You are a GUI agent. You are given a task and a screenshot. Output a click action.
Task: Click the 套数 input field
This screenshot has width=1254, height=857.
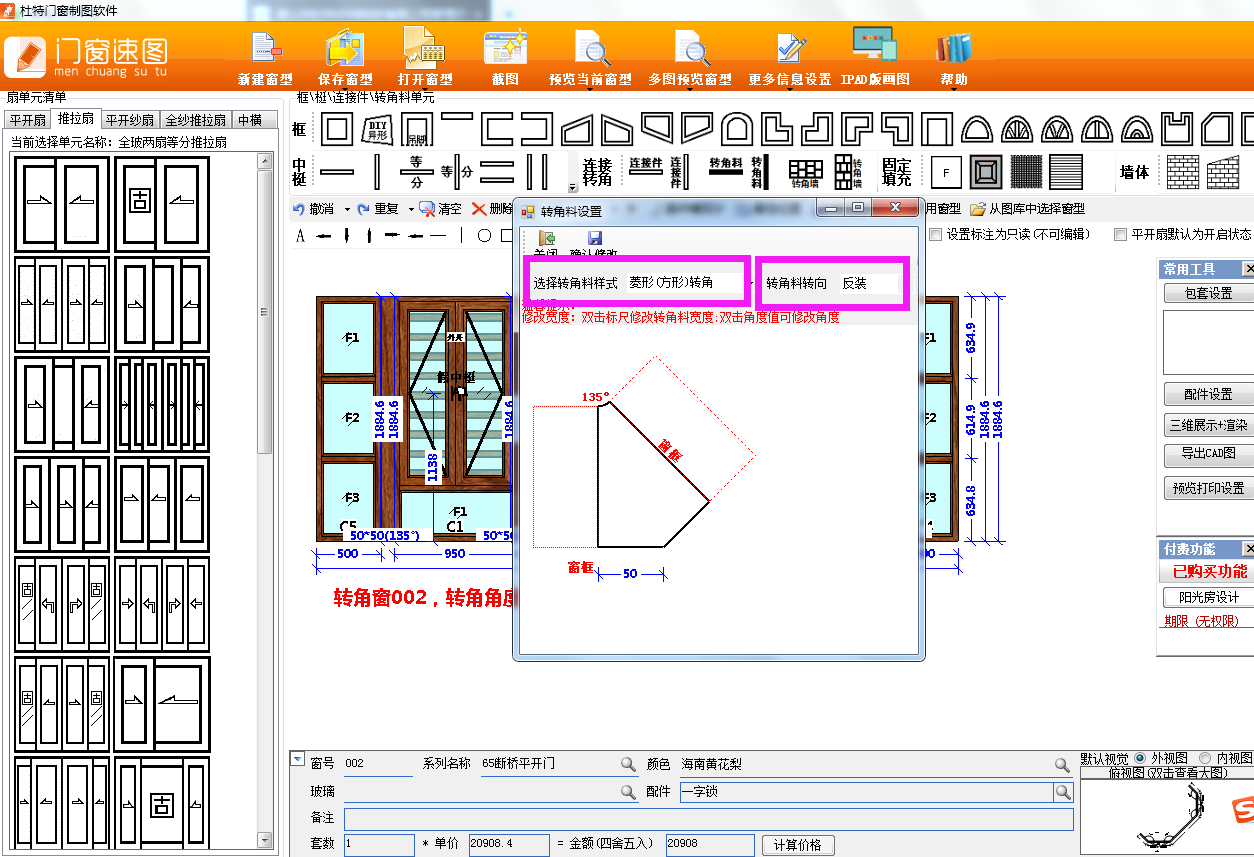pos(379,845)
